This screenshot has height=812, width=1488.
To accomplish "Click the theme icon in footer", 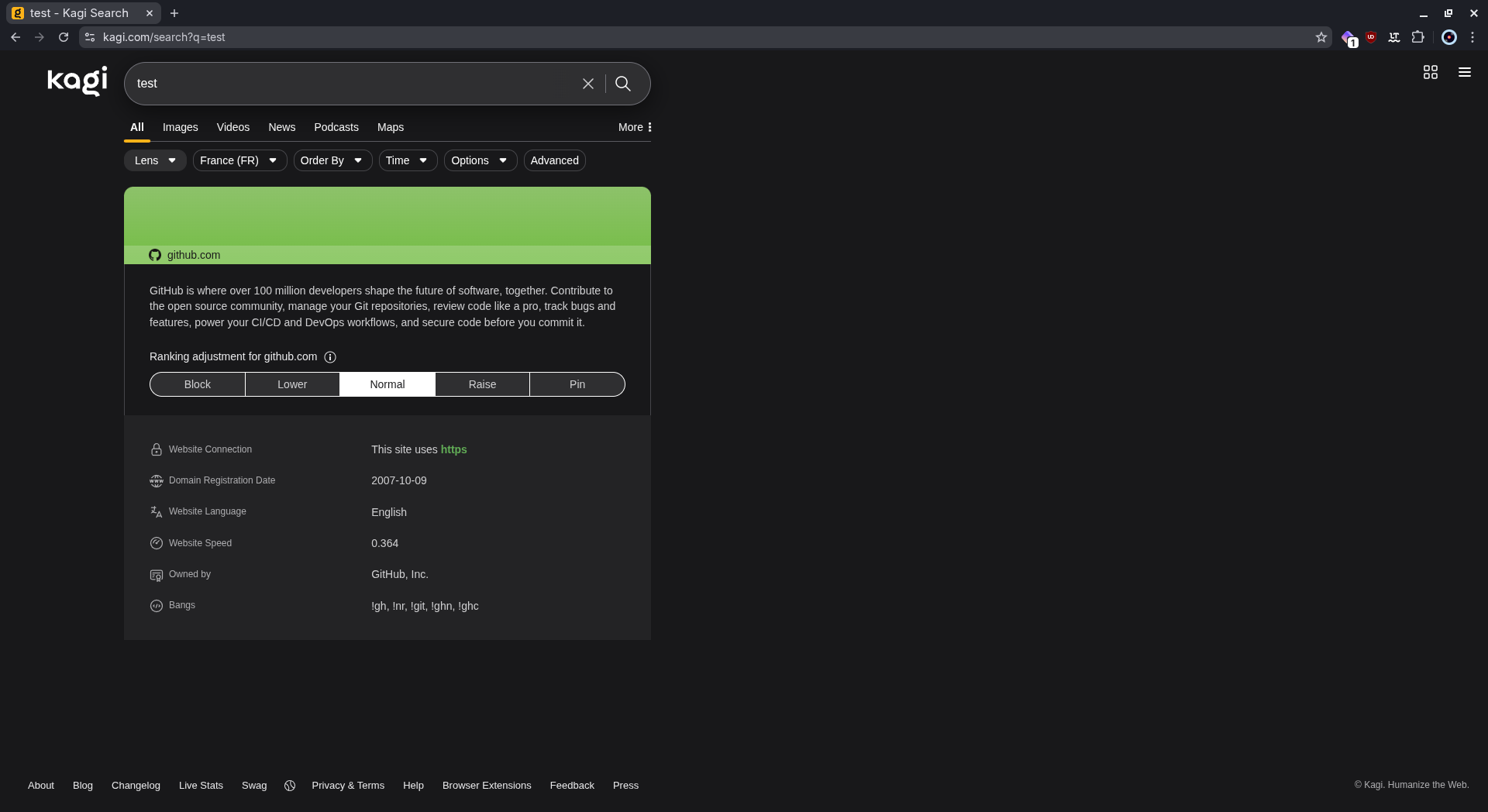I will point(290,786).
